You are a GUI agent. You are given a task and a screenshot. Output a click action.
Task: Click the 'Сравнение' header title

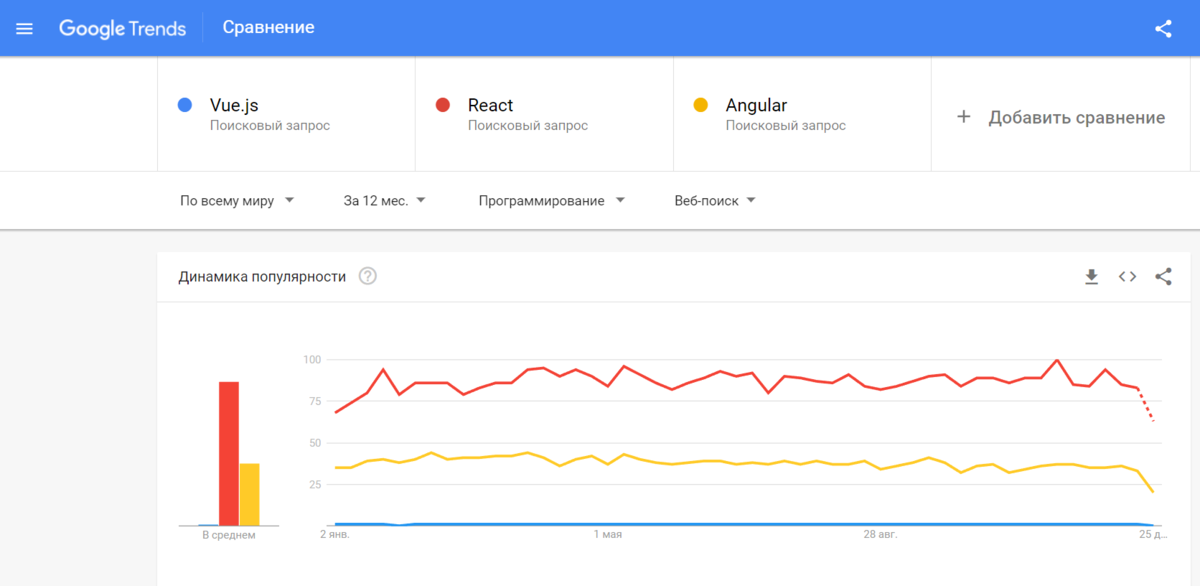[x=268, y=28]
